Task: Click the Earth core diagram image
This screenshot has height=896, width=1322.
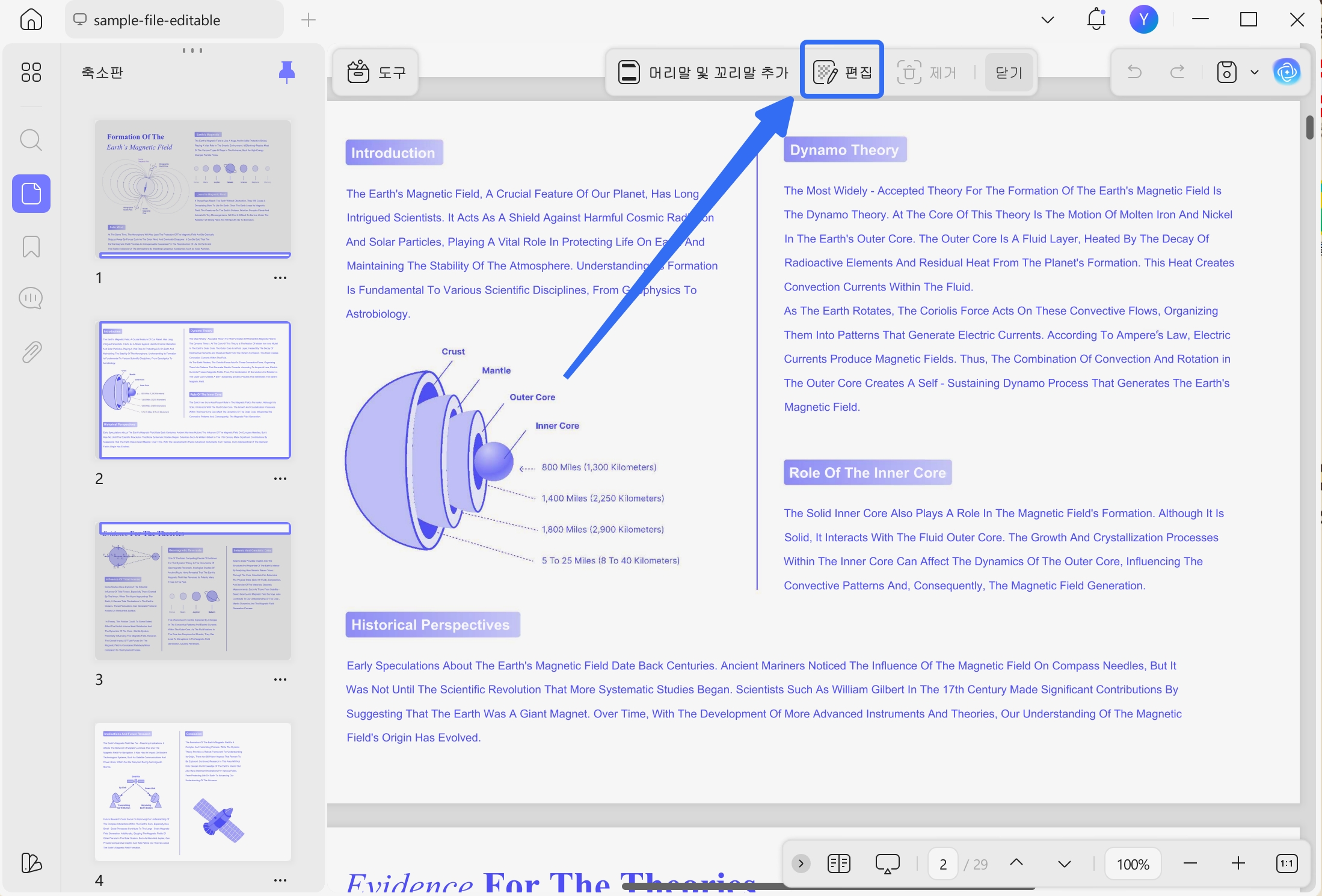Action: (x=431, y=460)
